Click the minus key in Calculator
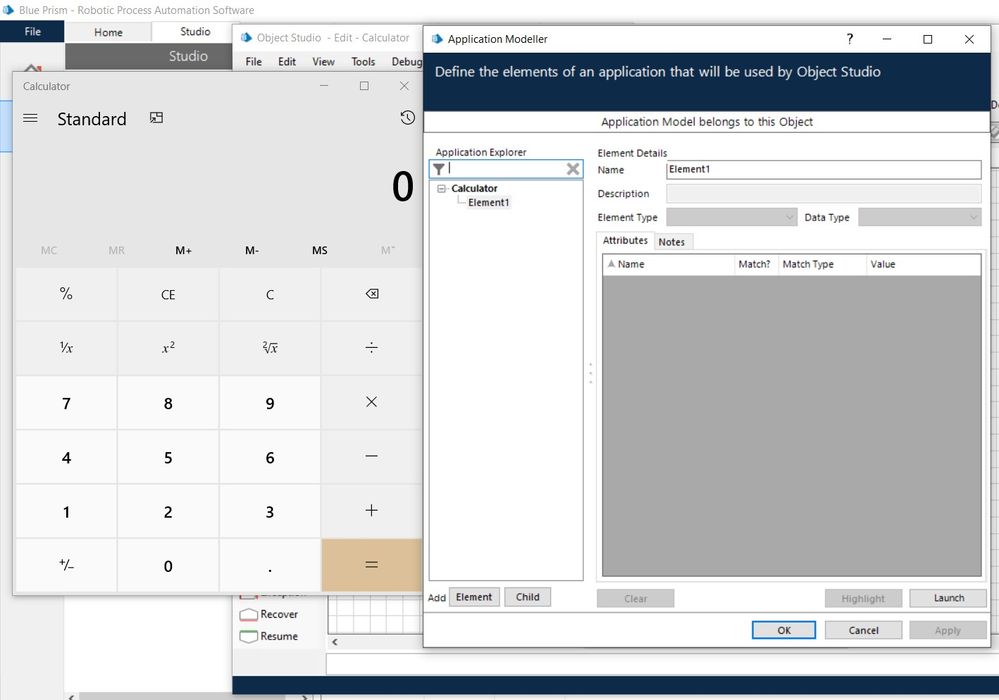Viewport: 999px width, 700px height. point(371,456)
